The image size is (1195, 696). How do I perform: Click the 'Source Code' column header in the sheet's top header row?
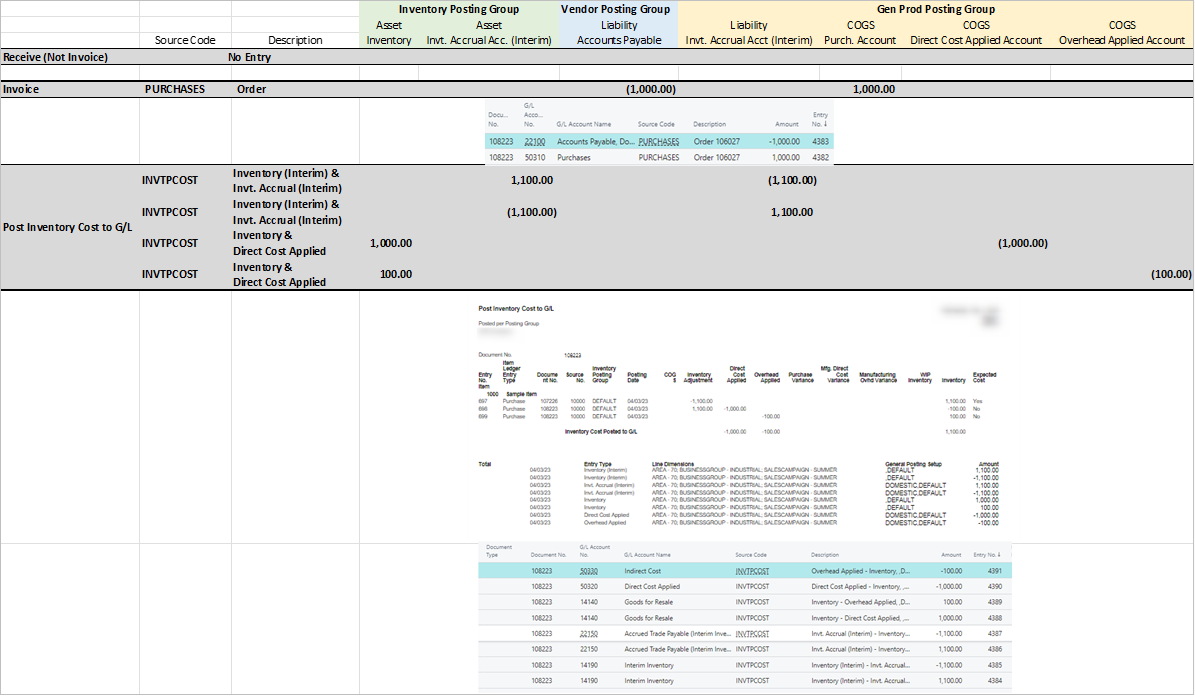185,40
